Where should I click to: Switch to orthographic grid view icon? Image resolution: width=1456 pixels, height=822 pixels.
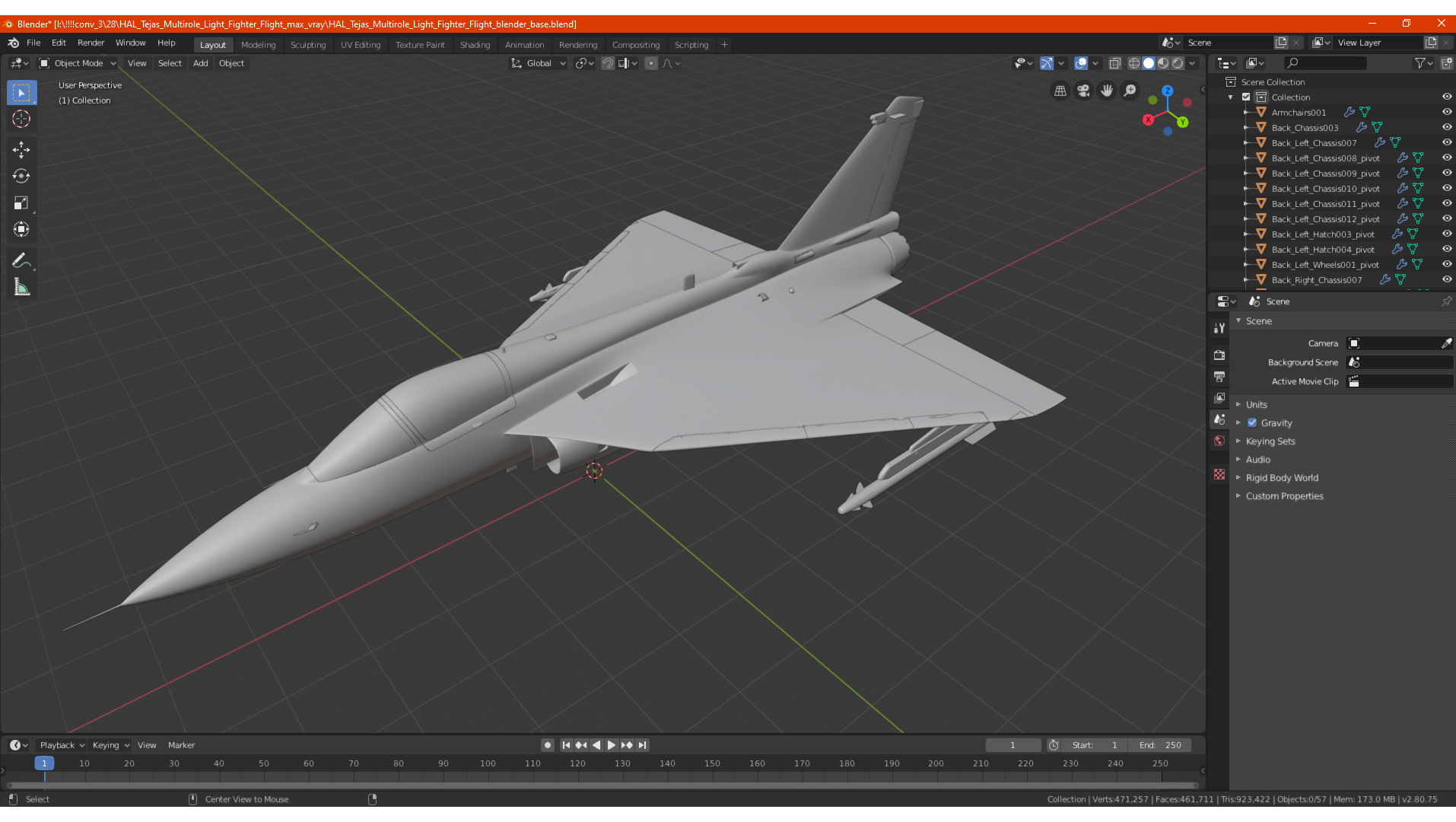pos(1060,91)
